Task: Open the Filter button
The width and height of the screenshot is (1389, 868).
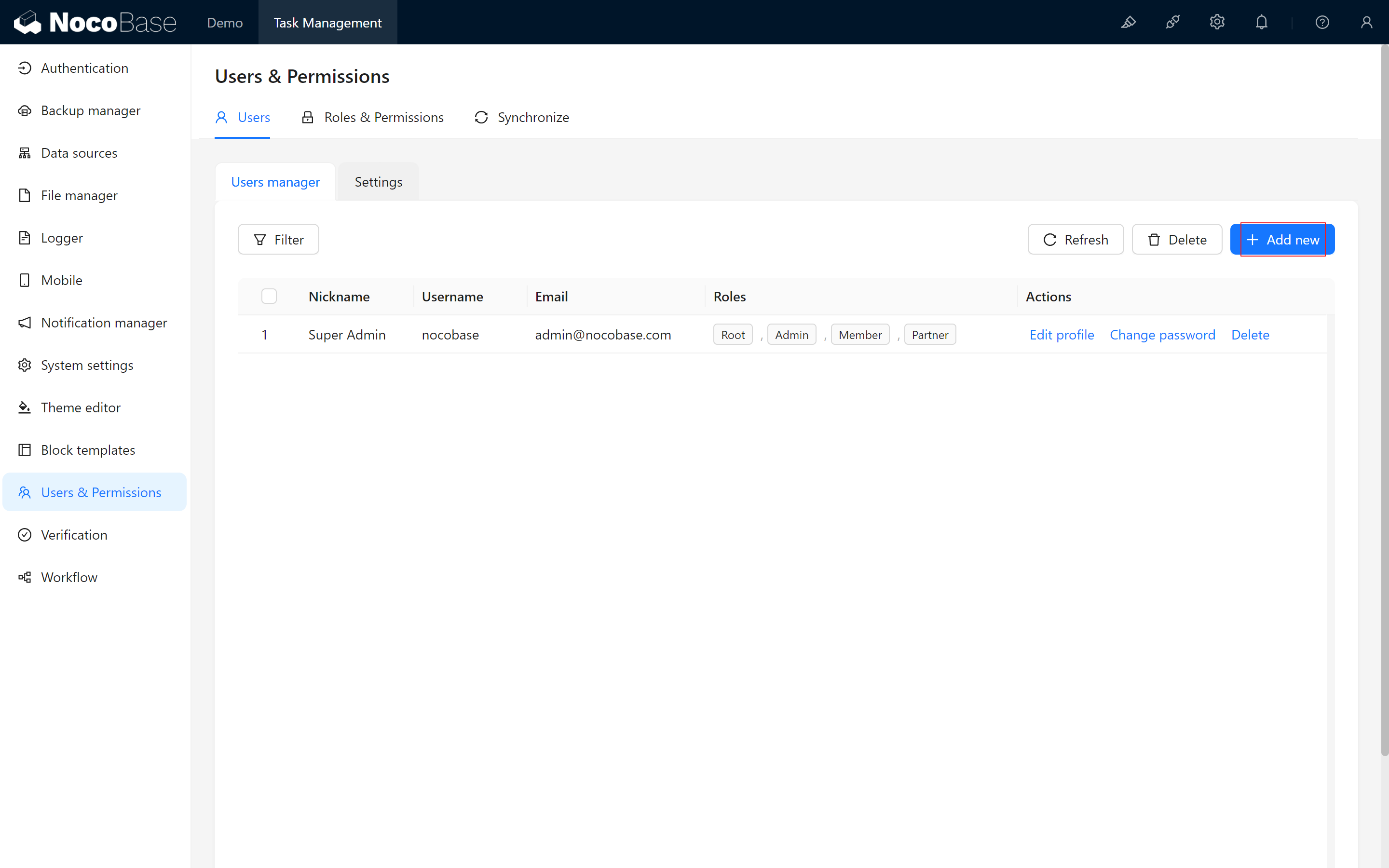Action: [x=278, y=239]
